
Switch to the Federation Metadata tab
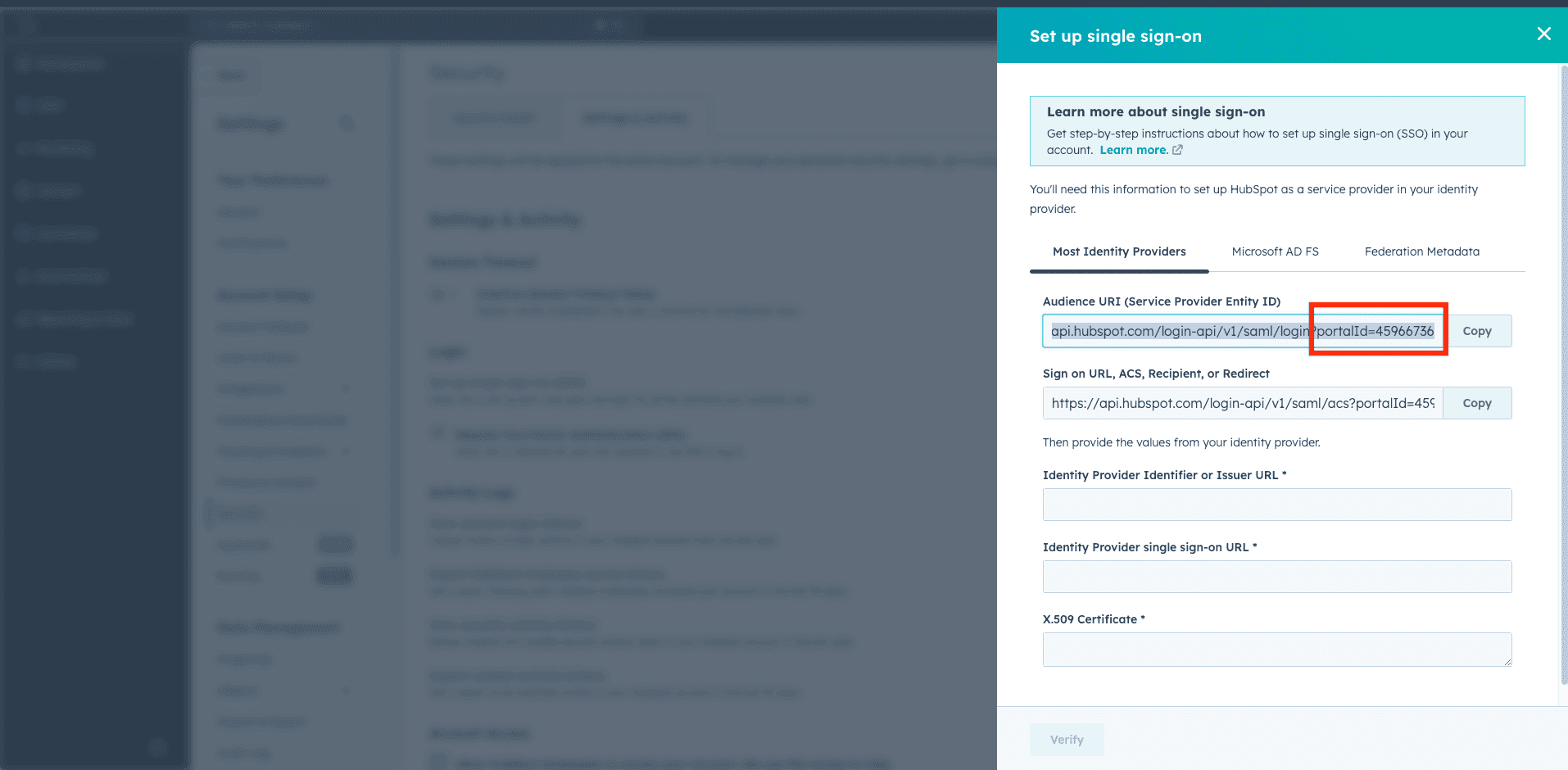(x=1421, y=251)
